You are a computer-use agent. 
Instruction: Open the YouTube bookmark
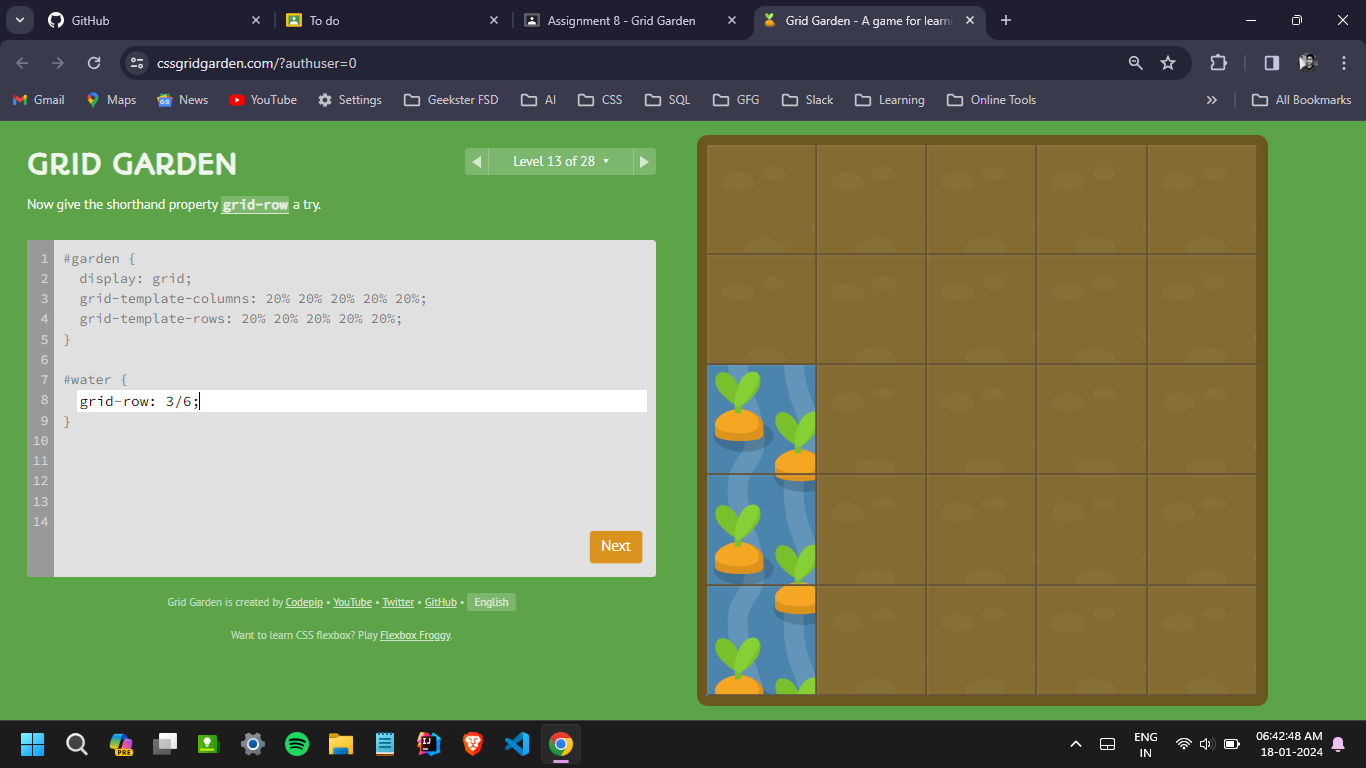coord(263,100)
